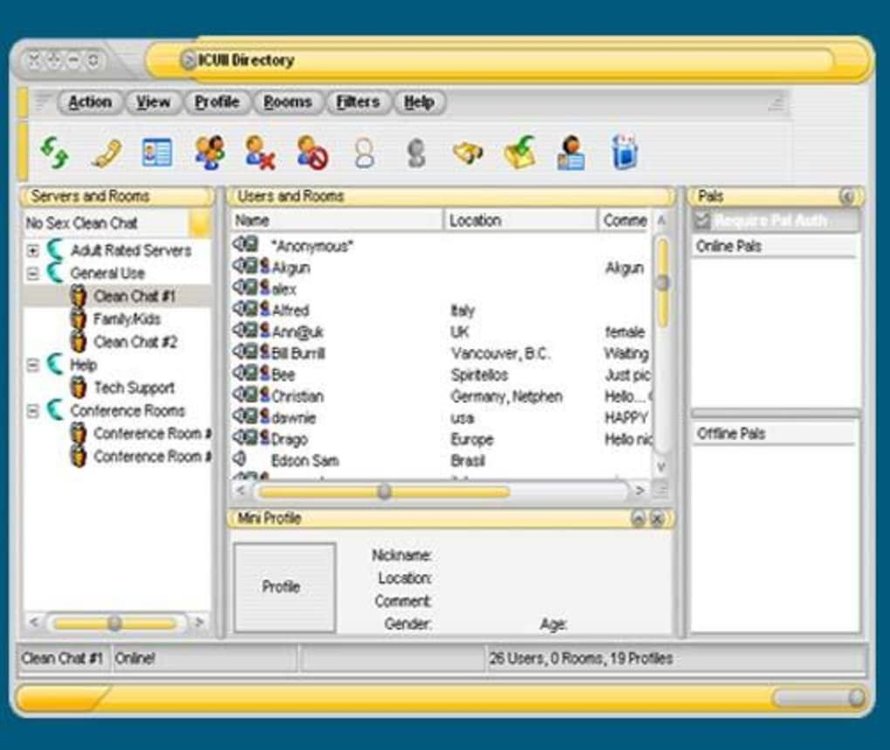The width and height of the screenshot is (890, 750).
Task: Click the user list horizontal scrollbar thumb
Action: (384, 491)
